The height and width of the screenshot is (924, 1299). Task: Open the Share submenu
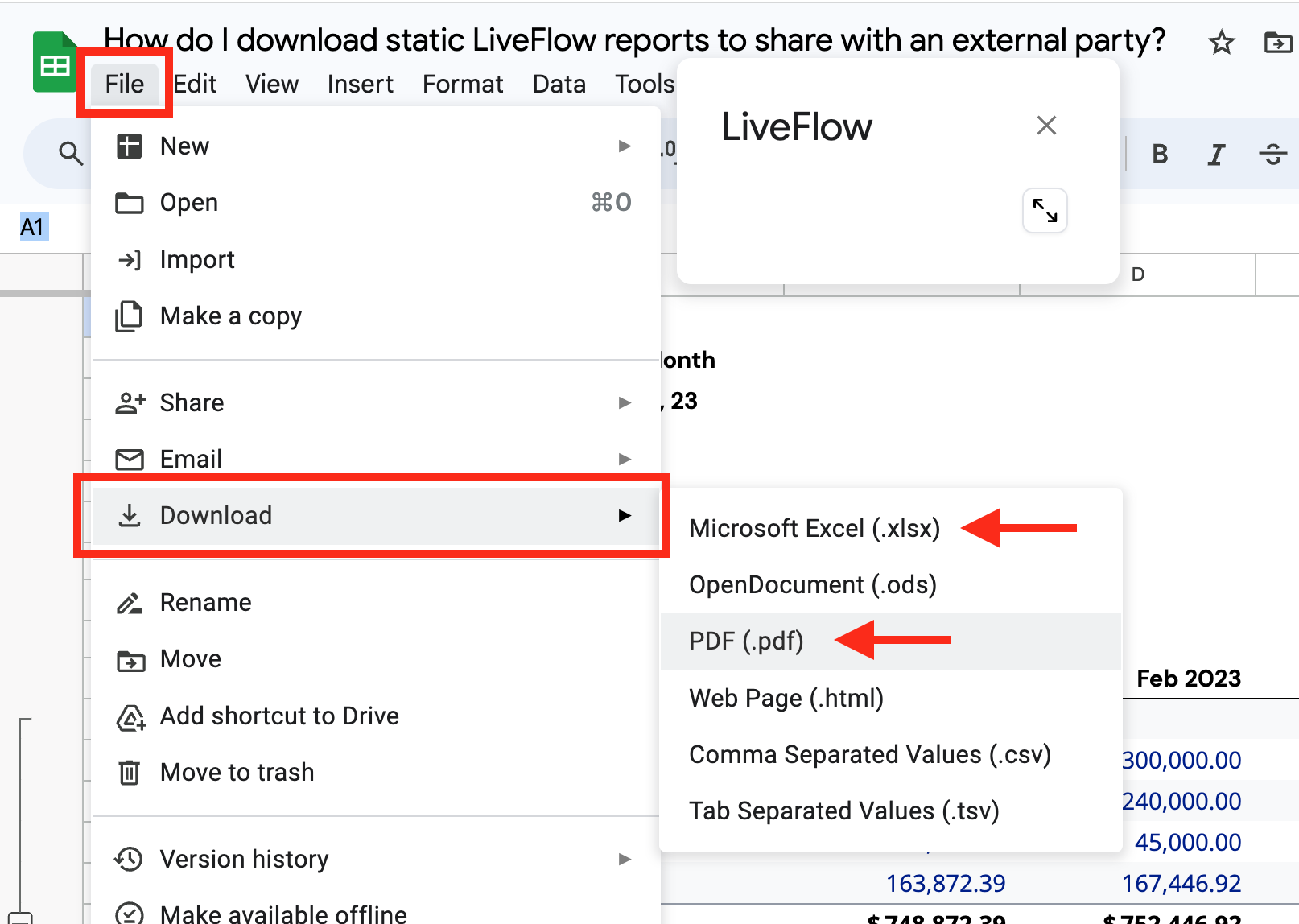tap(376, 402)
